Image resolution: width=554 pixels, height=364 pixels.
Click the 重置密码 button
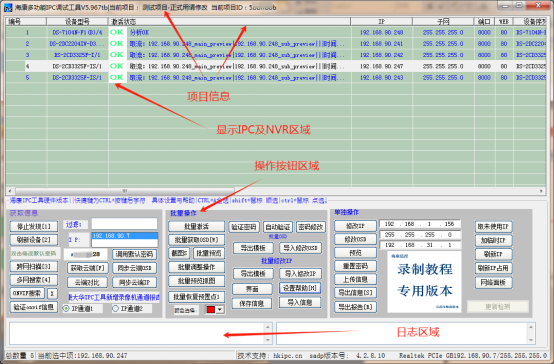pyautogui.click(x=355, y=266)
